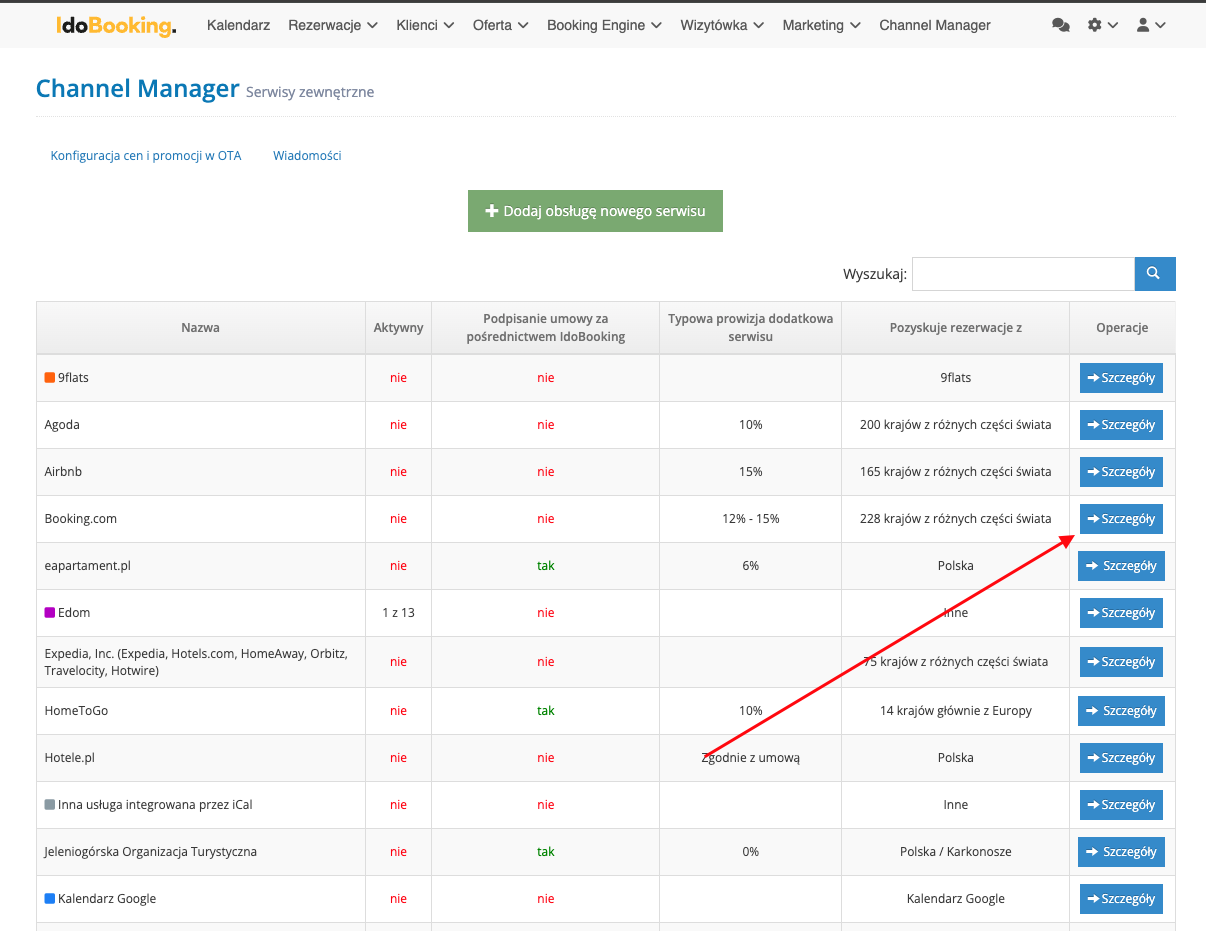Click the Pozyskuje rezerwacje z column header
Screen dimensions: 1206x931
(955, 328)
